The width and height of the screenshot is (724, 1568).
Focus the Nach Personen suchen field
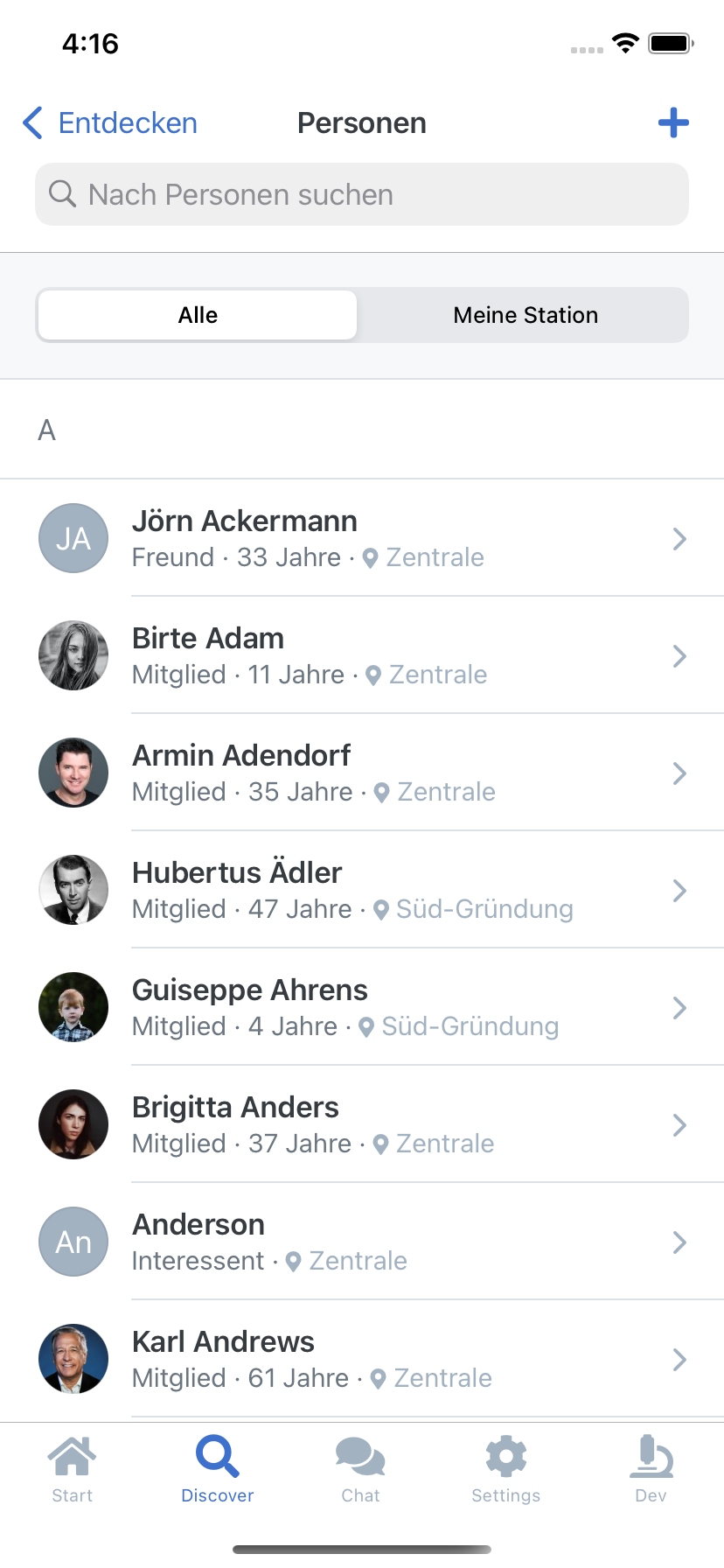pos(362,194)
